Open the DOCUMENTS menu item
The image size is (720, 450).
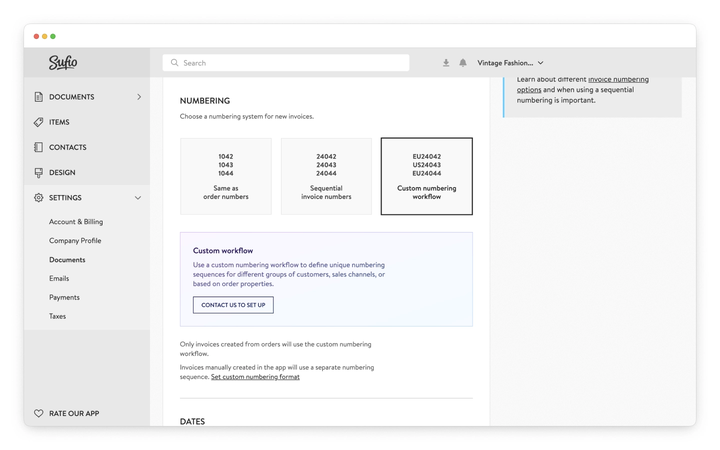(x=72, y=97)
